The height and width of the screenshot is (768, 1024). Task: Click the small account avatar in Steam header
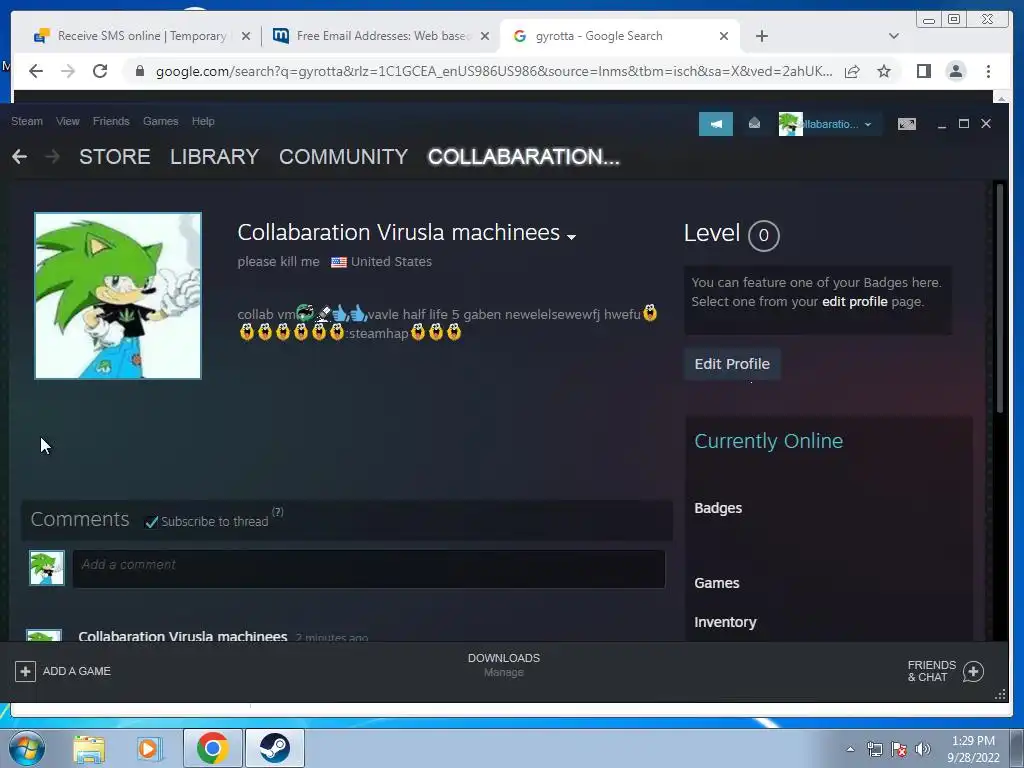(790, 124)
